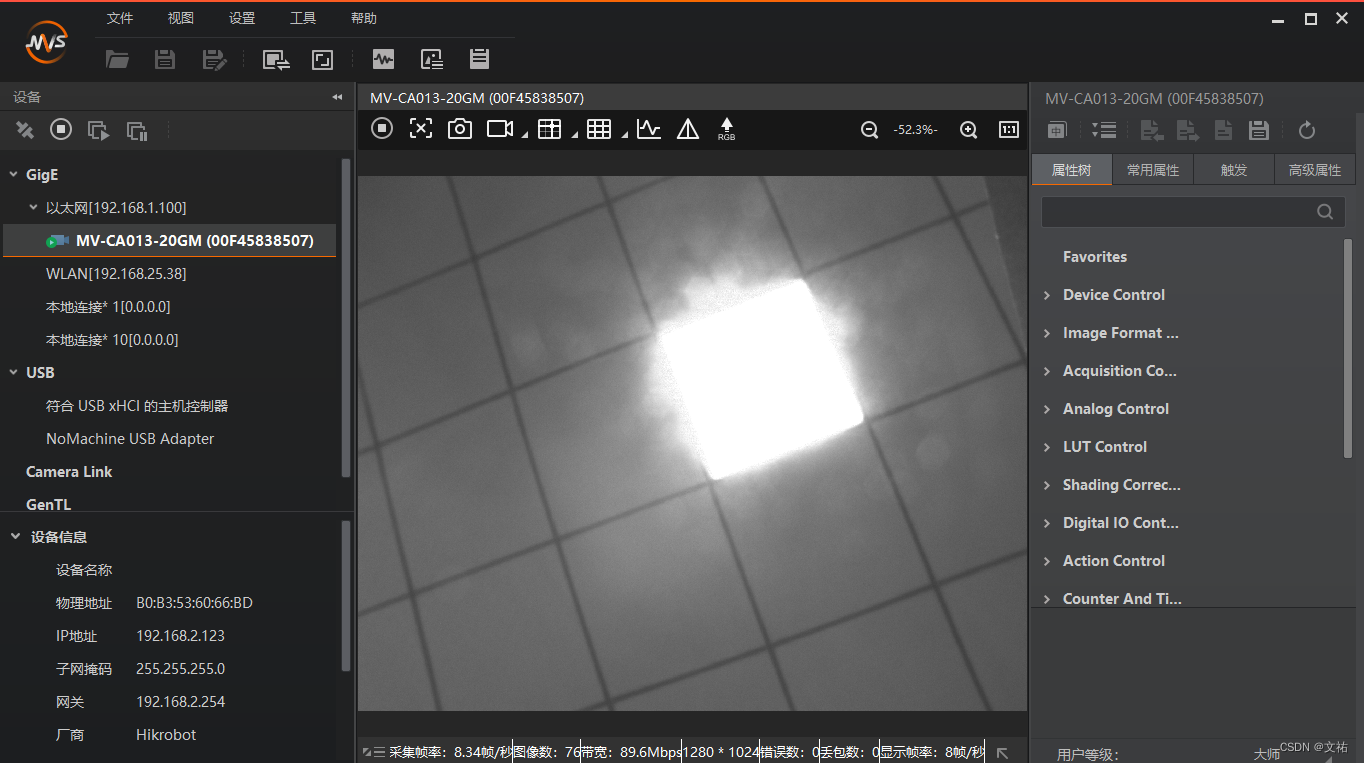Viewport: 1364px width, 763px height.
Task: Collapse the USB tree node
Action: tap(14, 373)
